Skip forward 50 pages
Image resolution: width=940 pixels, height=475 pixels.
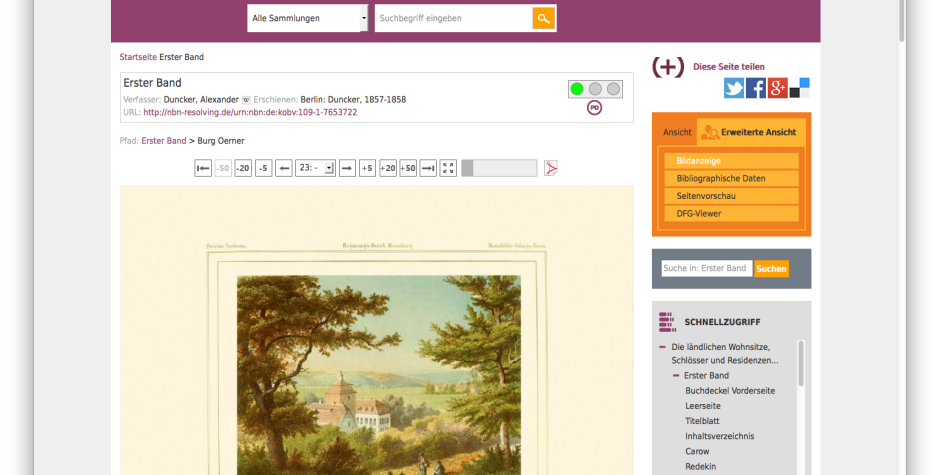coord(408,169)
